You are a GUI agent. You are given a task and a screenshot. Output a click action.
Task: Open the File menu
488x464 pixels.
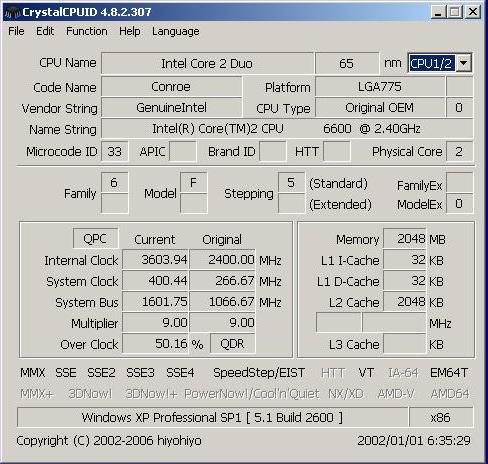pos(16,31)
